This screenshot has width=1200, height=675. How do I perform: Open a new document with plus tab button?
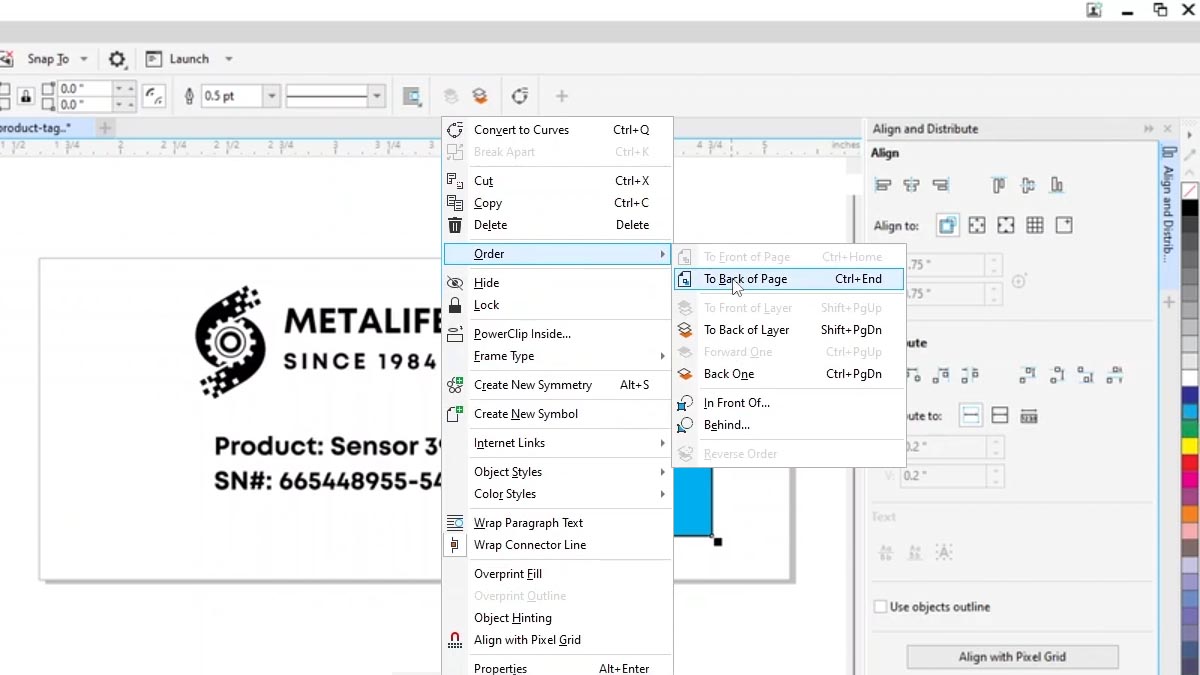pos(105,128)
